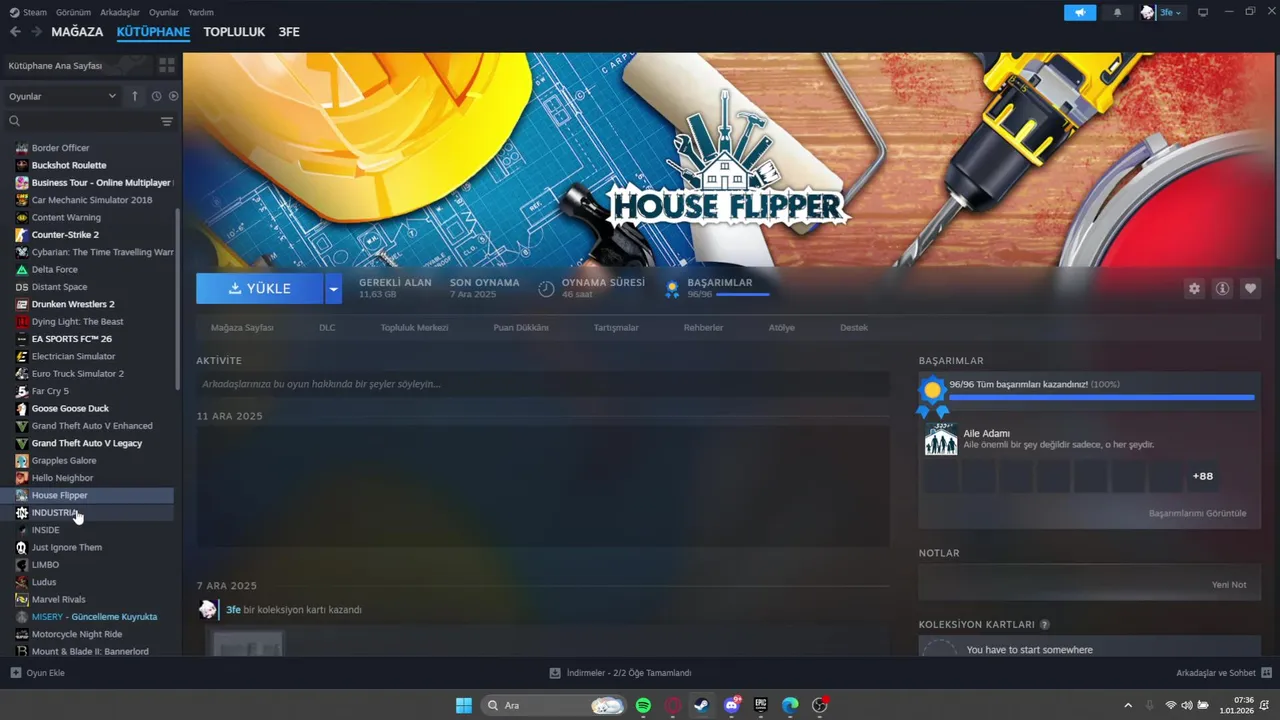Open the Rehberler link

point(703,328)
